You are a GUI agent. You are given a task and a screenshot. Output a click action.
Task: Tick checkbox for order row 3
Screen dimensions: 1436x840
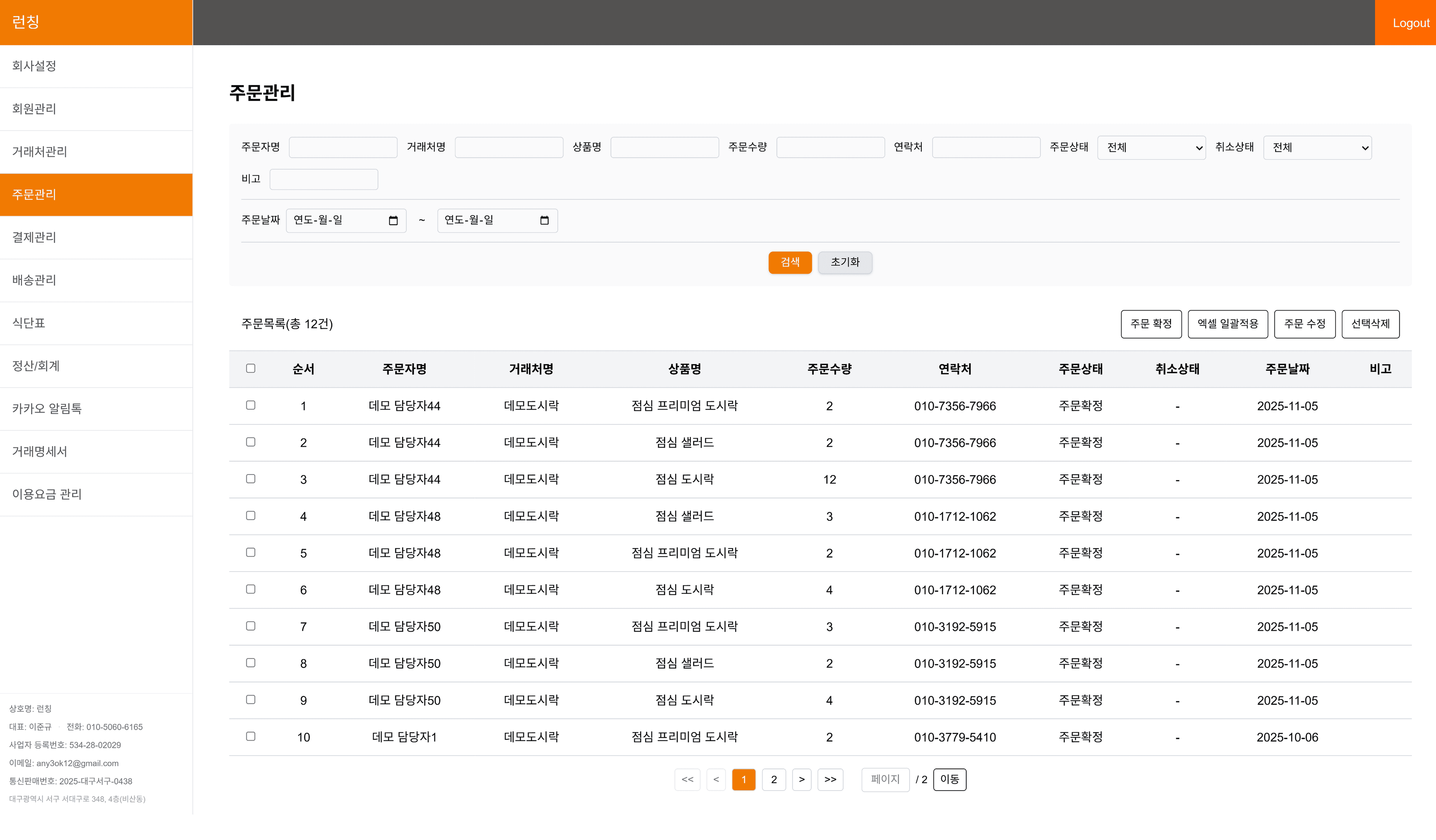click(250, 479)
